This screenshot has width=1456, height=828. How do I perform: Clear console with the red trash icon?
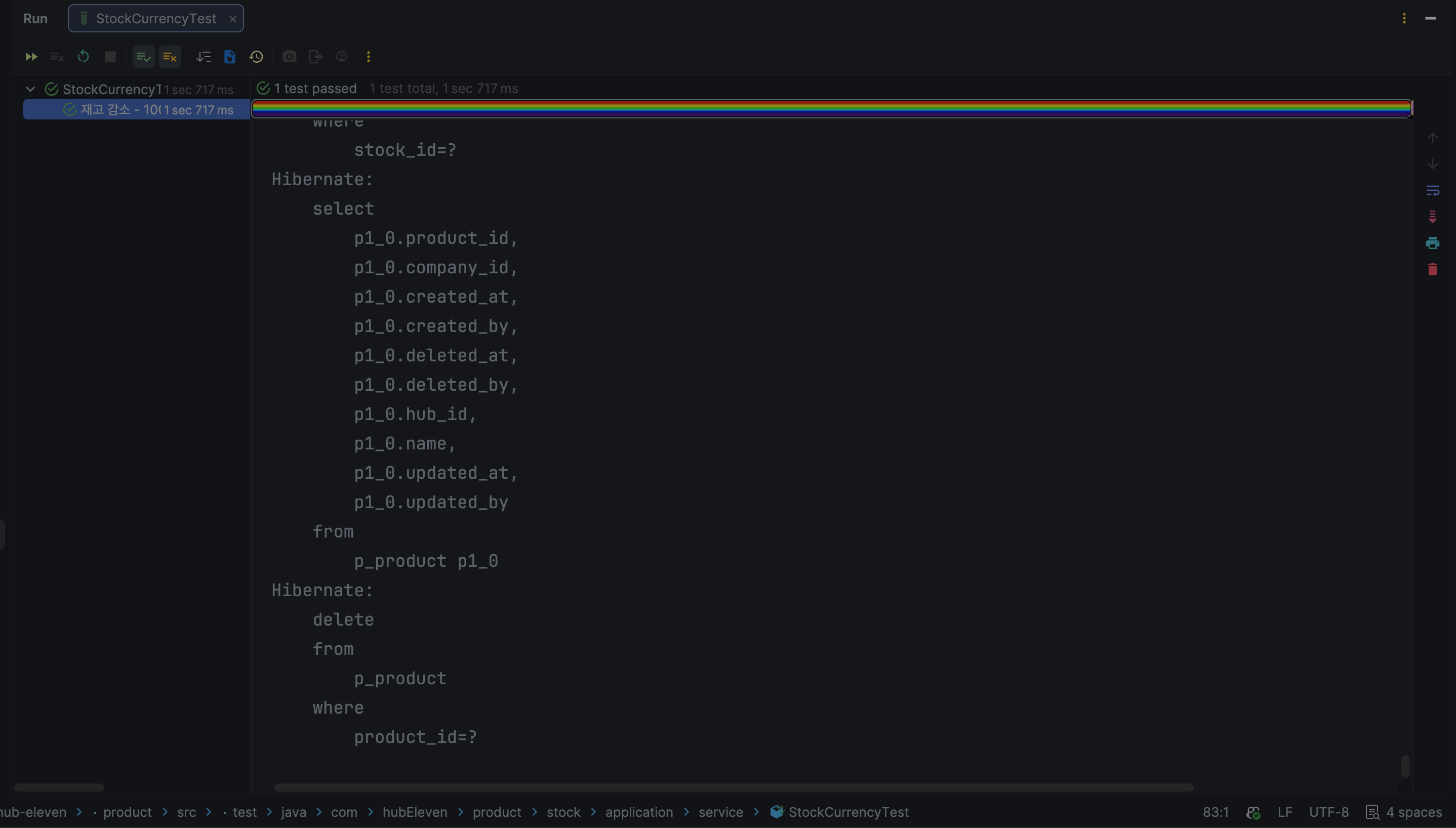pos(1432,270)
